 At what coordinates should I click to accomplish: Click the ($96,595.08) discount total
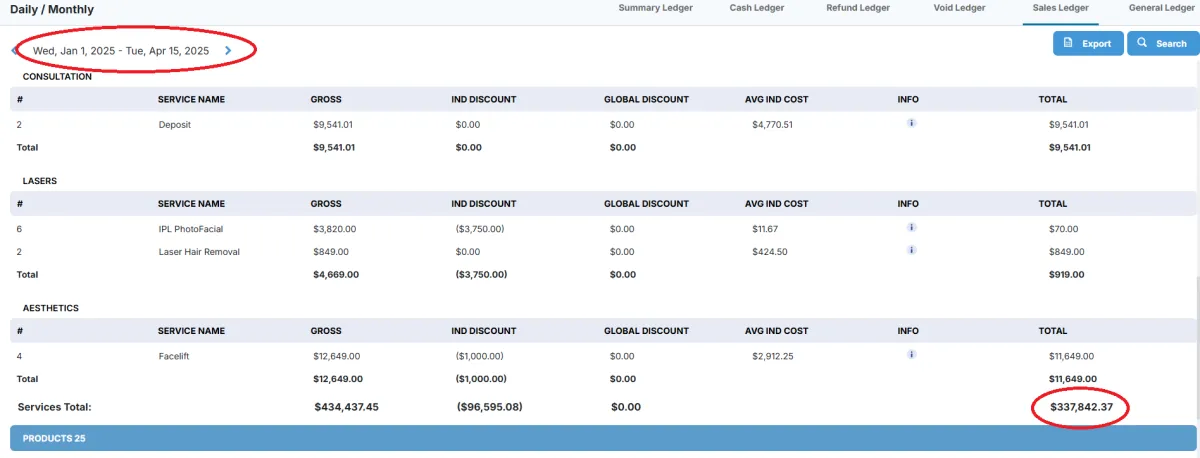(x=490, y=407)
